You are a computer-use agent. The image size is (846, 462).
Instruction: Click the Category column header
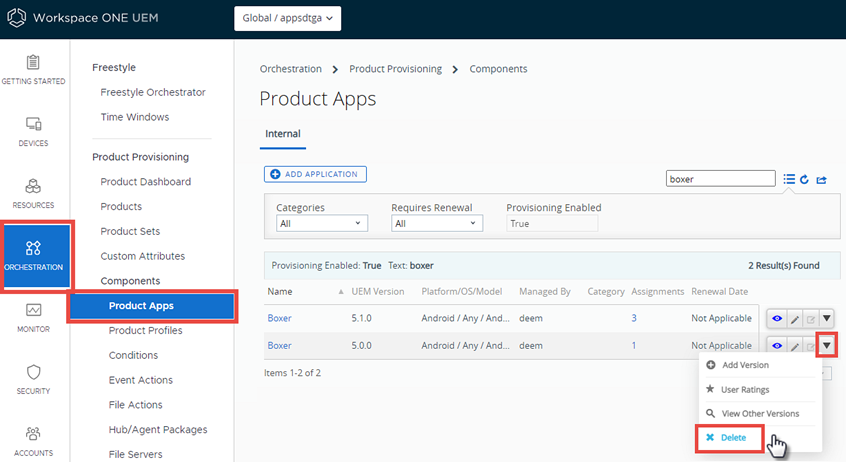click(606, 291)
